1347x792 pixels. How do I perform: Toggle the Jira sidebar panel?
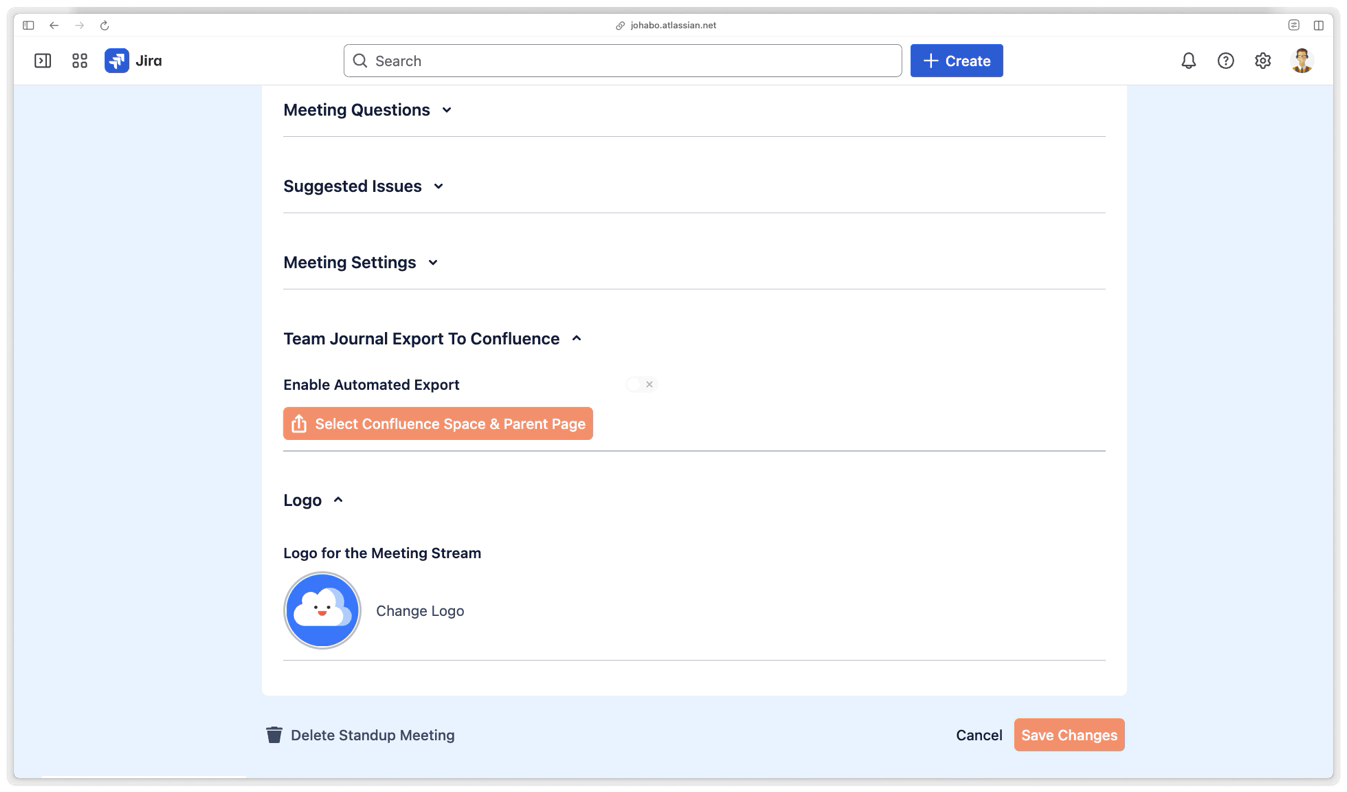click(x=43, y=61)
